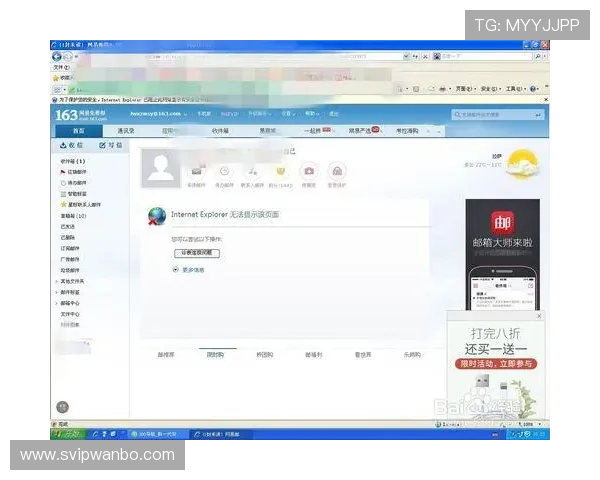Image resolution: width=600 pixels, height=480 pixels.
Task: Click the print icon in command bar
Action: [x=442, y=89]
